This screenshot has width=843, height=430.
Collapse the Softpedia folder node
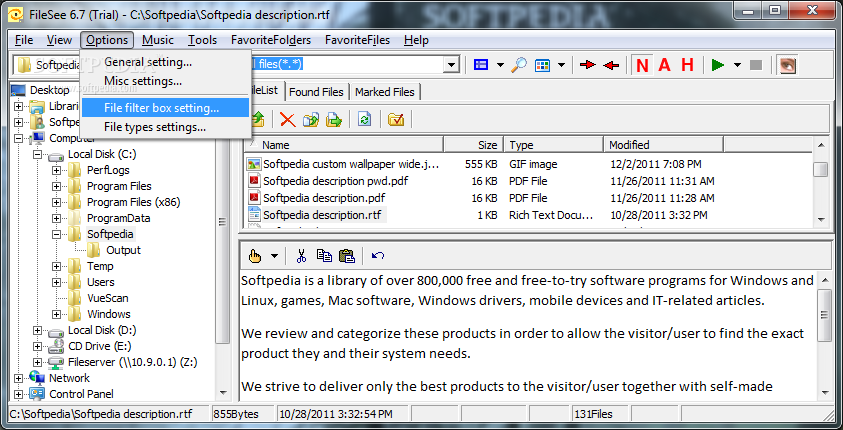coord(56,234)
